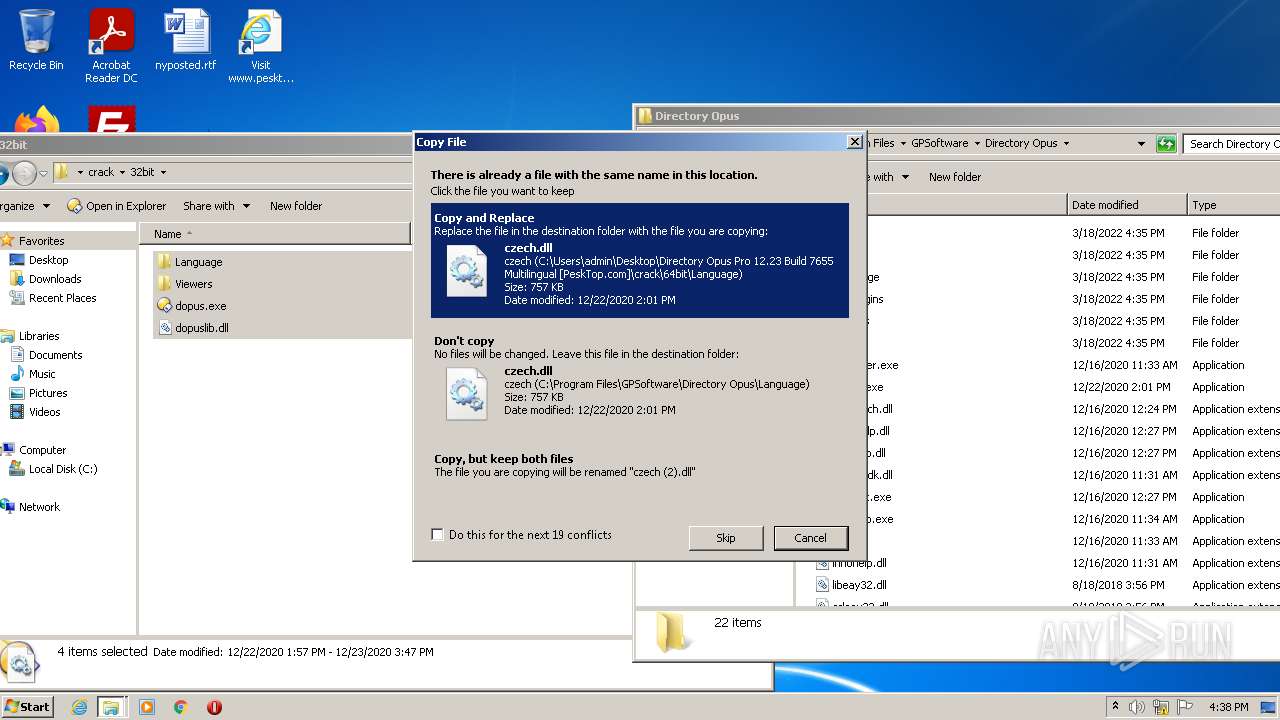The width and height of the screenshot is (1280, 720).
Task: Select Local Disk (C:) in sidebar
Action: pos(62,469)
